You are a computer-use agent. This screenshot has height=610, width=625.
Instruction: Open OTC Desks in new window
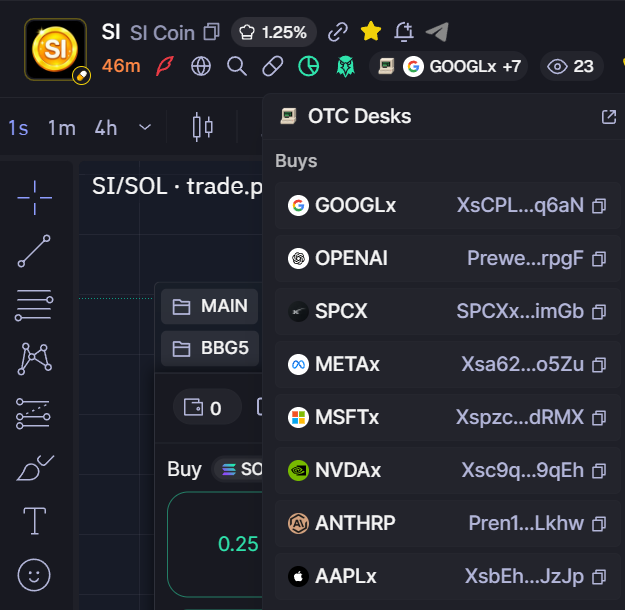click(x=609, y=117)
